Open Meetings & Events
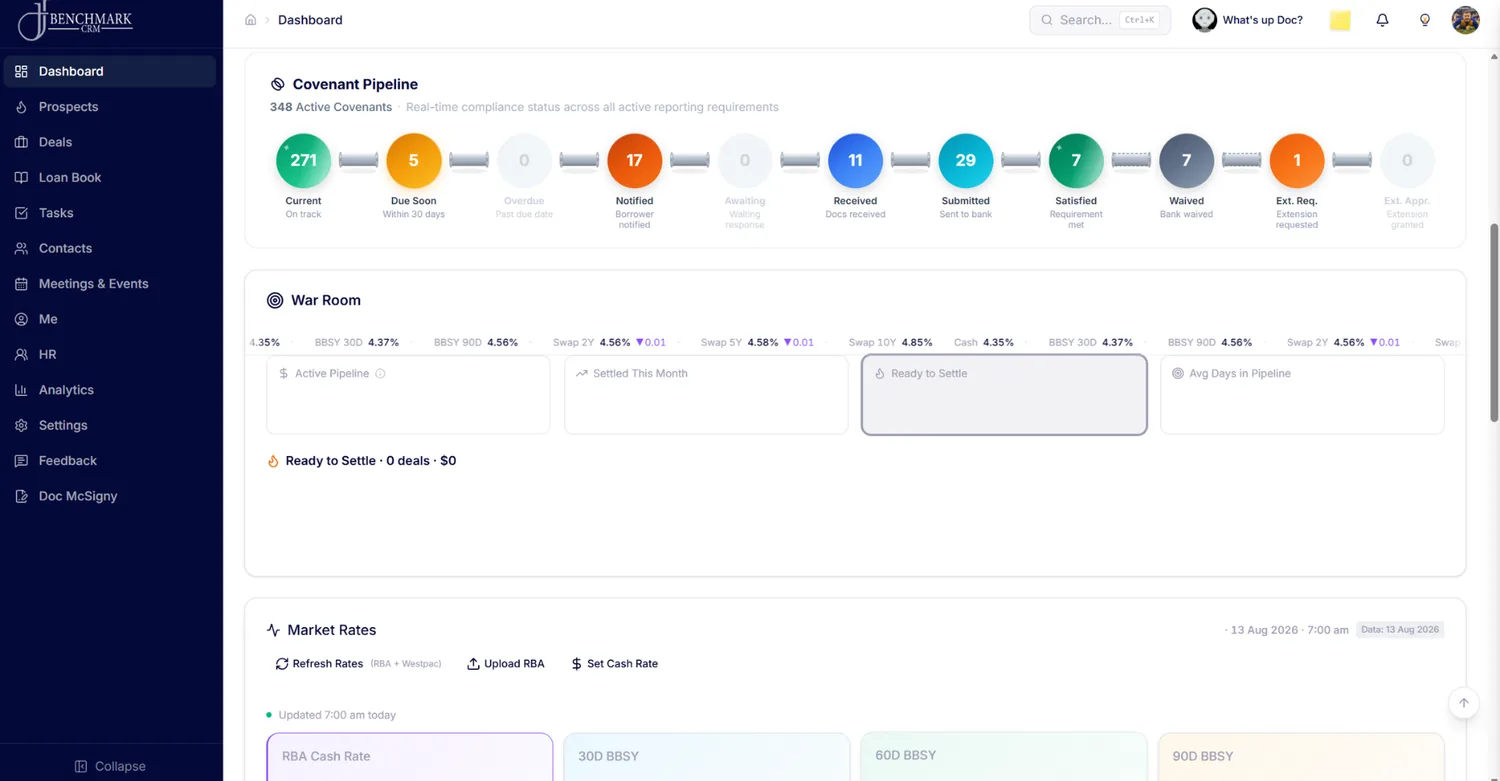Image resolution: width=1500 pixels, height=781 pixels. tap(110, 284)
